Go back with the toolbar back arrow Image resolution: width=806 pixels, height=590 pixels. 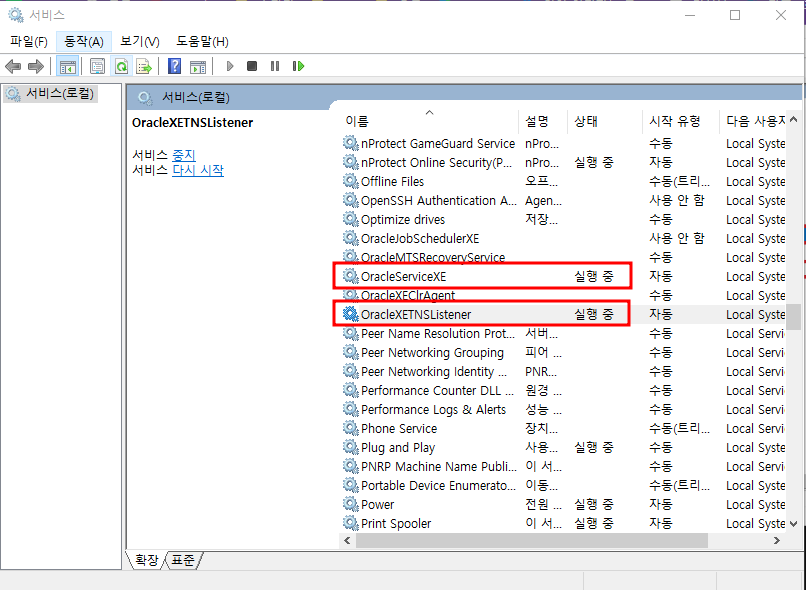click(13, 66)
